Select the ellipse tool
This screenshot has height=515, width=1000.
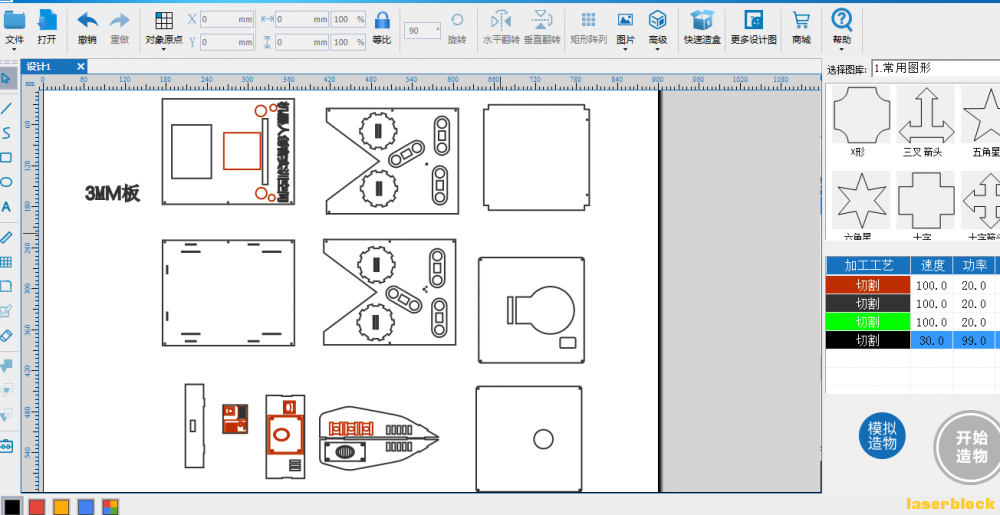[x=6, y=182]
